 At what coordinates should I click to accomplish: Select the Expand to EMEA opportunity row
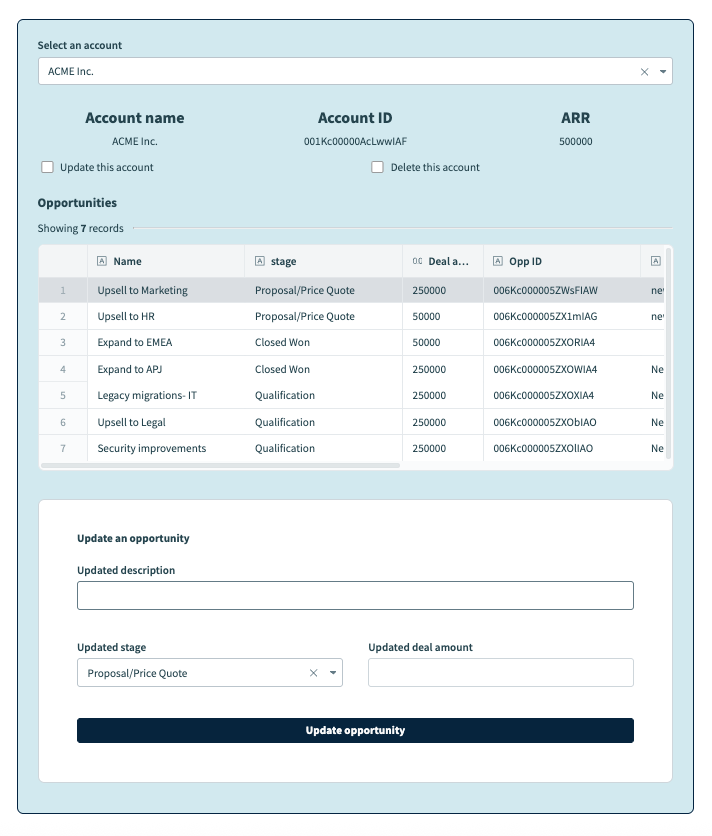[x=134, y=342]
